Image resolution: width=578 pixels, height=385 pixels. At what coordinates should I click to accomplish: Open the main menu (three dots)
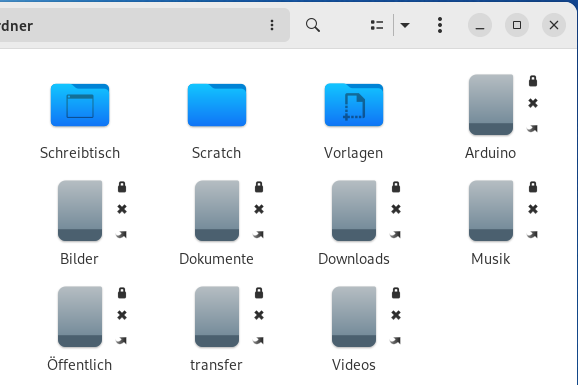(x=440, y=25)
